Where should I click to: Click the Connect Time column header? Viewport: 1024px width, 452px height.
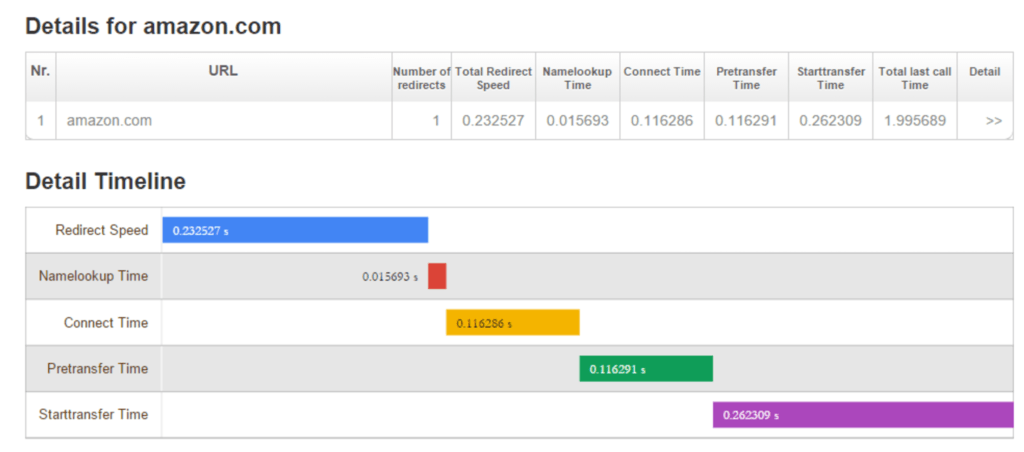pos(662,72)
